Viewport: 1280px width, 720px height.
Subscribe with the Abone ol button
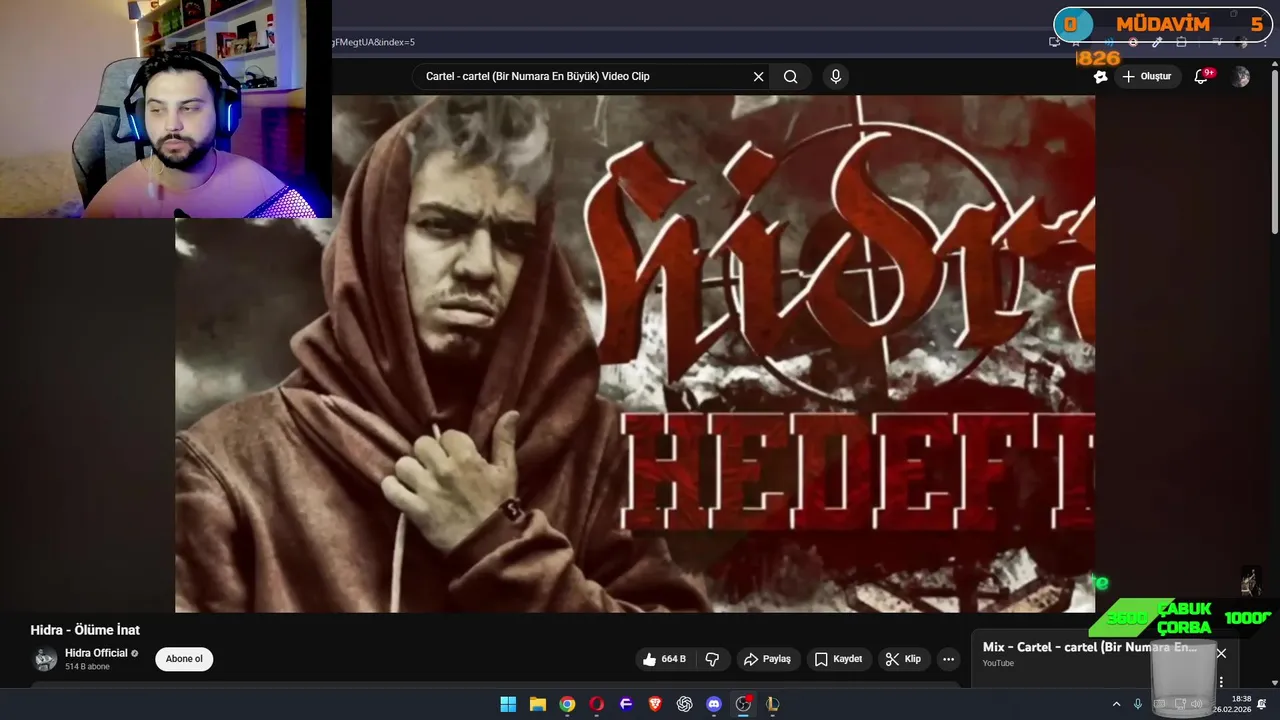(184, 659)
